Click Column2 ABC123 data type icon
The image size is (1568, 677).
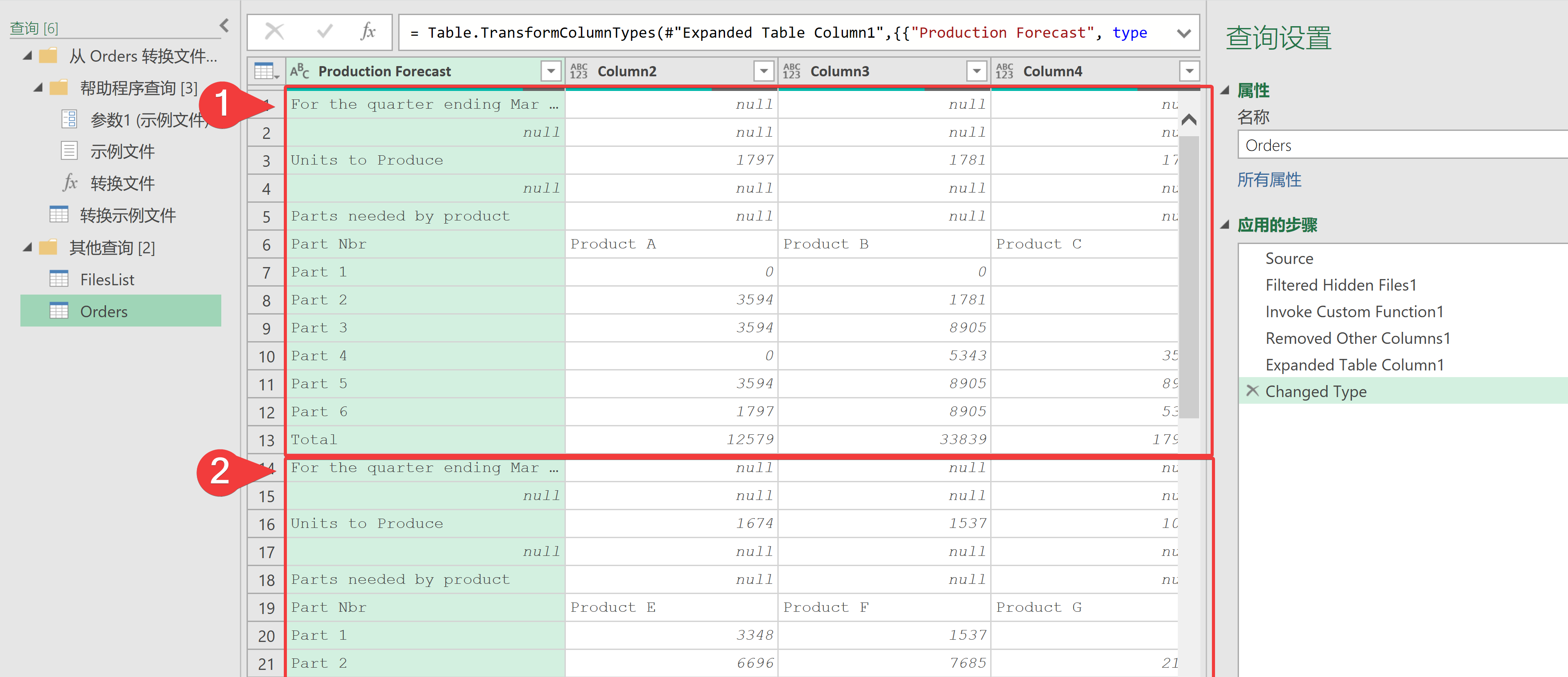coord(578,71)
